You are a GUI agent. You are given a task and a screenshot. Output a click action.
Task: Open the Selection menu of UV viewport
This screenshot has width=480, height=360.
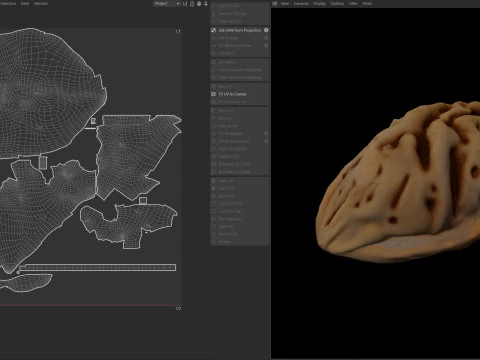tap(8, 3)
